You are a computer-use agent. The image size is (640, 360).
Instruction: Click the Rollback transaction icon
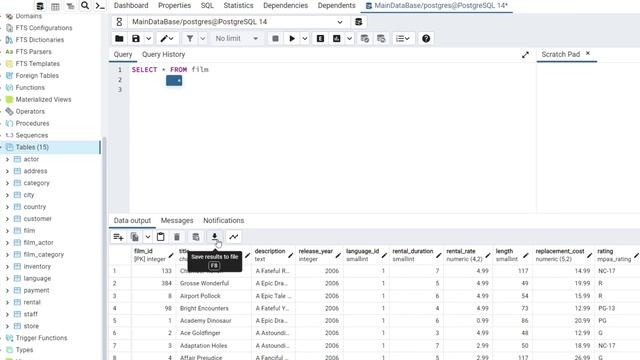(x=381, y=38)
